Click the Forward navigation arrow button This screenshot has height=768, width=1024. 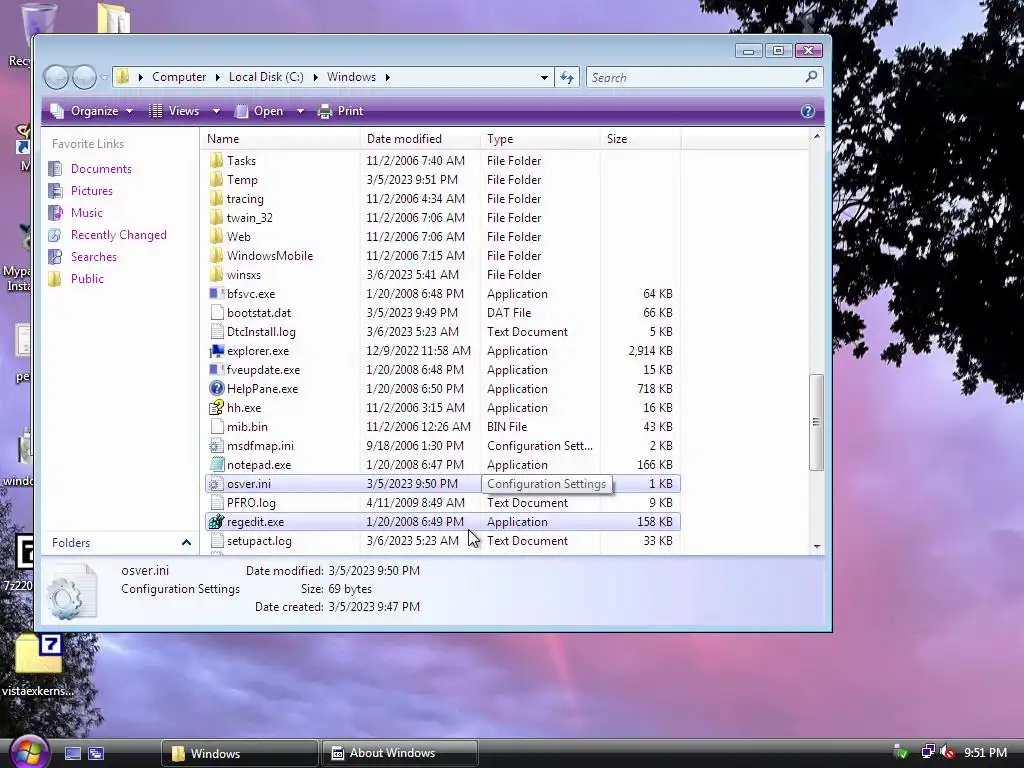pyautogui.click(x=84, y=78)
